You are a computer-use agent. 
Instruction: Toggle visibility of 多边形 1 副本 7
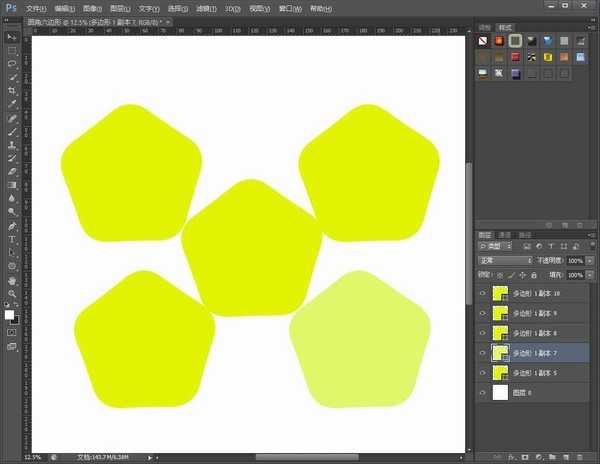click(x=483, y=353)
